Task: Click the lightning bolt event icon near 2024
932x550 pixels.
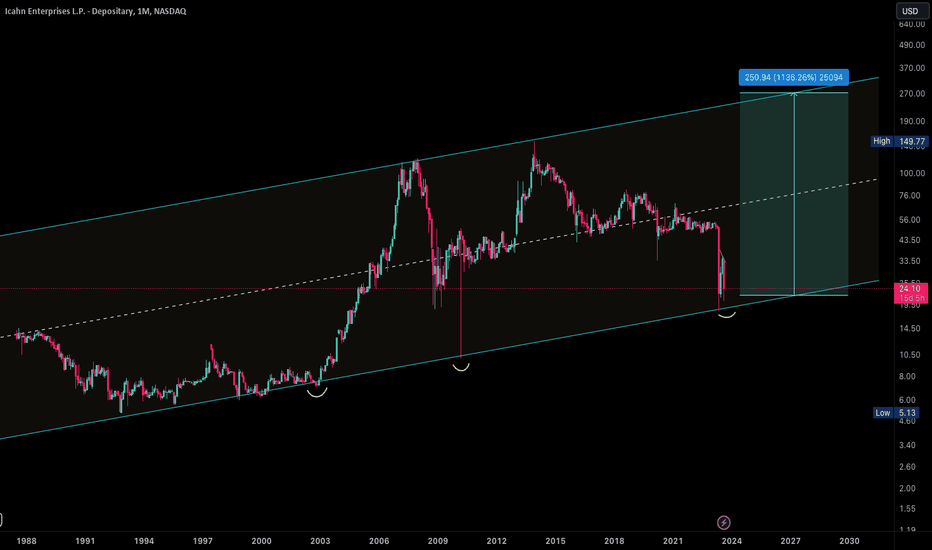Action: coord(723,523)
